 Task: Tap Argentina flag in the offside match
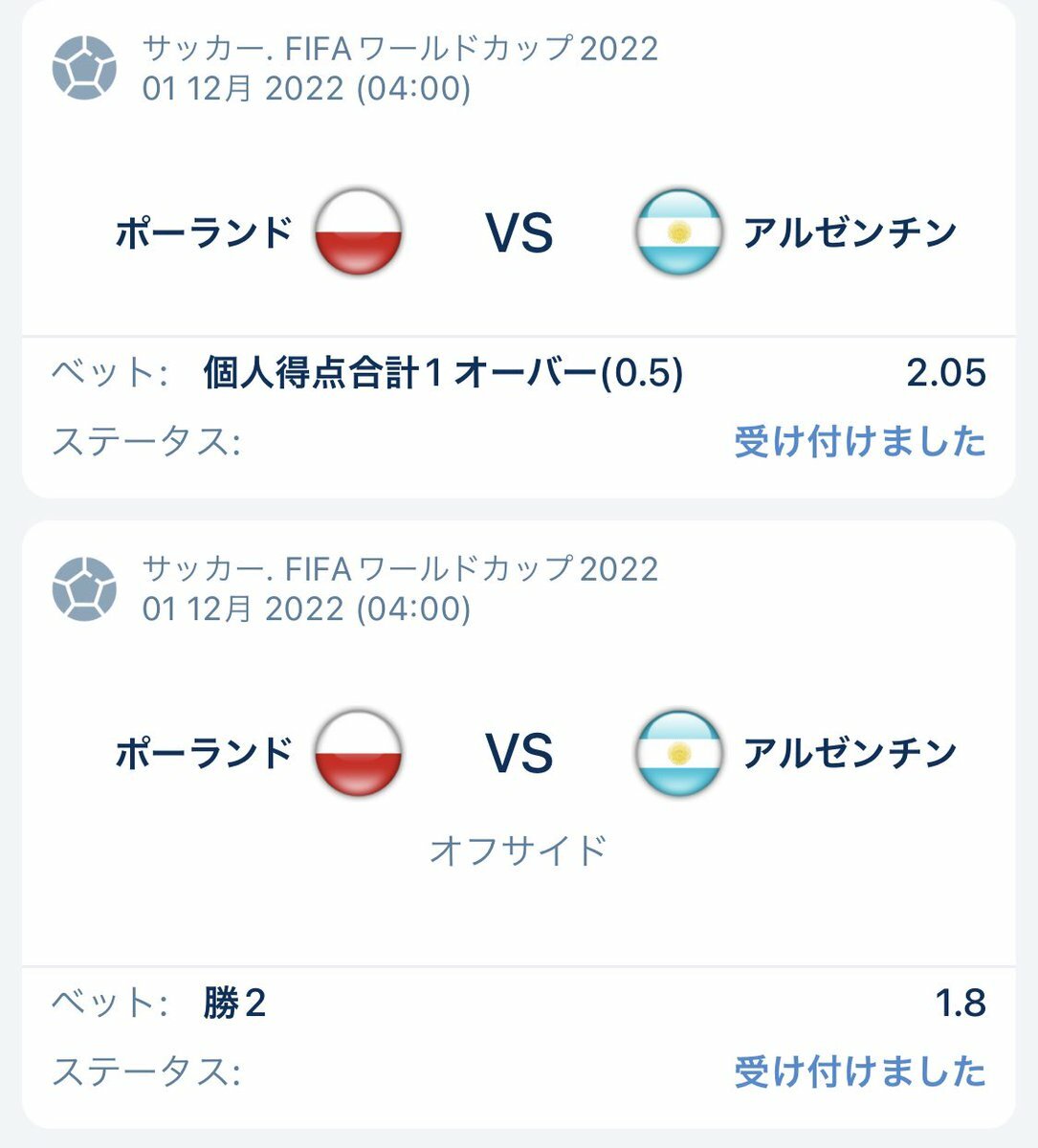678,753
